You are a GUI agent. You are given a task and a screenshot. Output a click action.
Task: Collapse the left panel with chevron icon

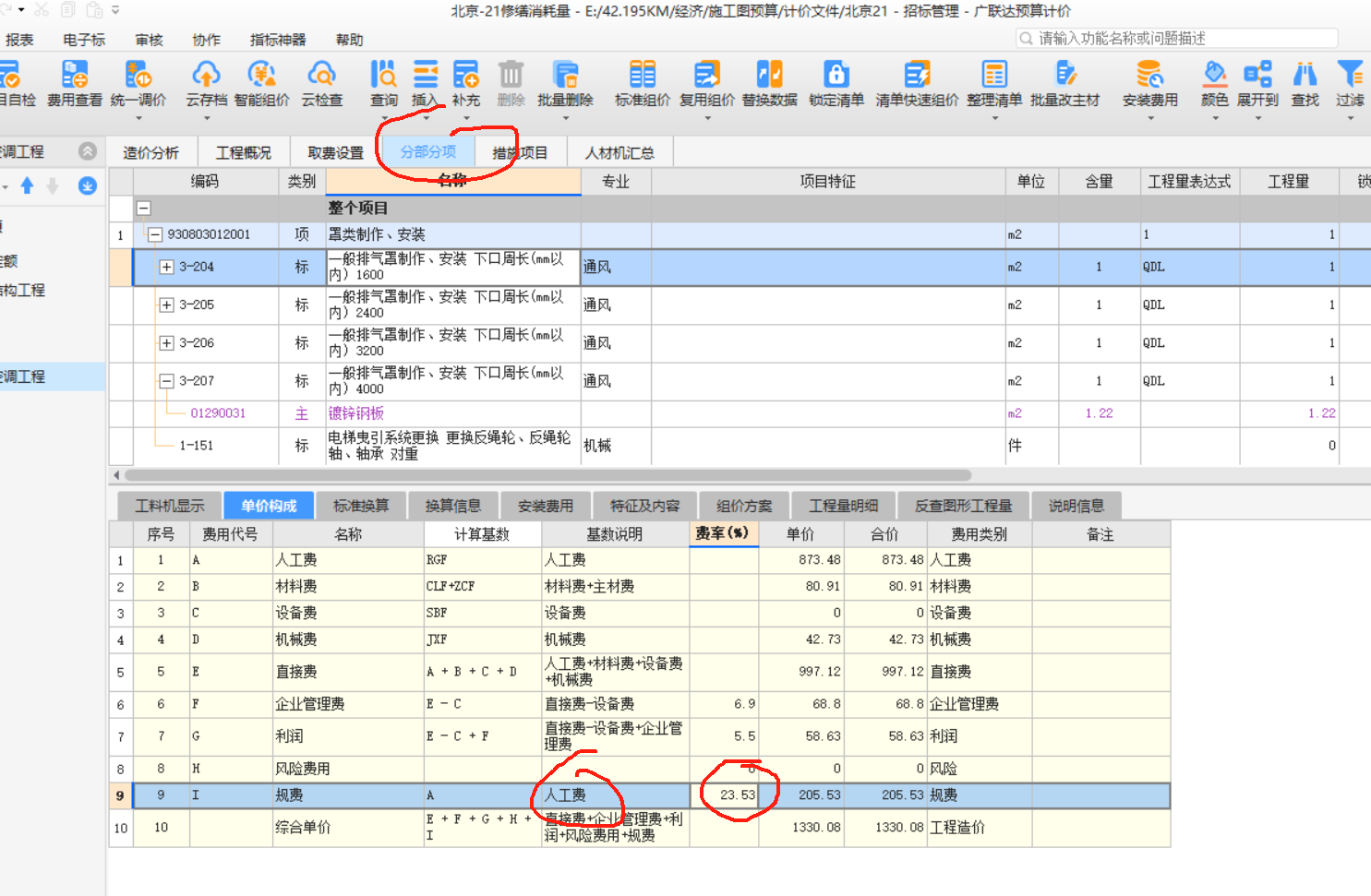point(88,151)
